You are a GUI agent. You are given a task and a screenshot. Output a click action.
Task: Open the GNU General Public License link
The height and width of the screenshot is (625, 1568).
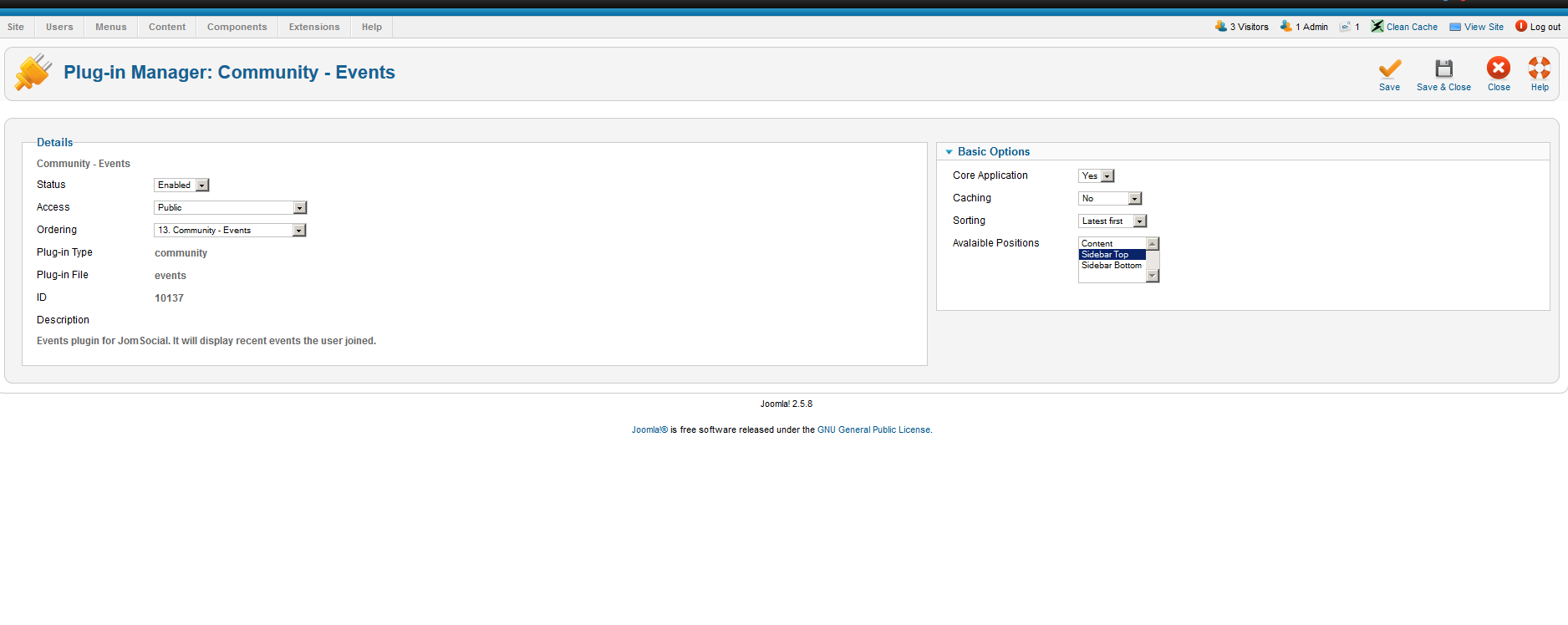pyautogui.click(x=873, y=429)
